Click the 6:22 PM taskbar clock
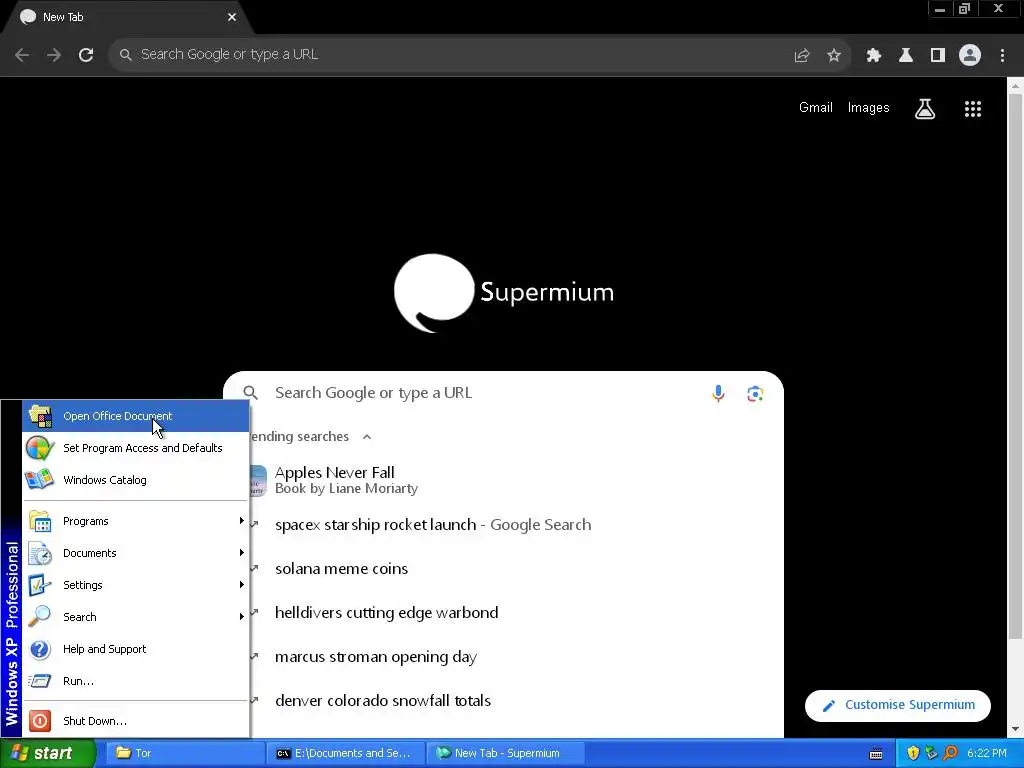Viewport: 1024px width, 768px height. pyautogui.click(x=986, y=754)
